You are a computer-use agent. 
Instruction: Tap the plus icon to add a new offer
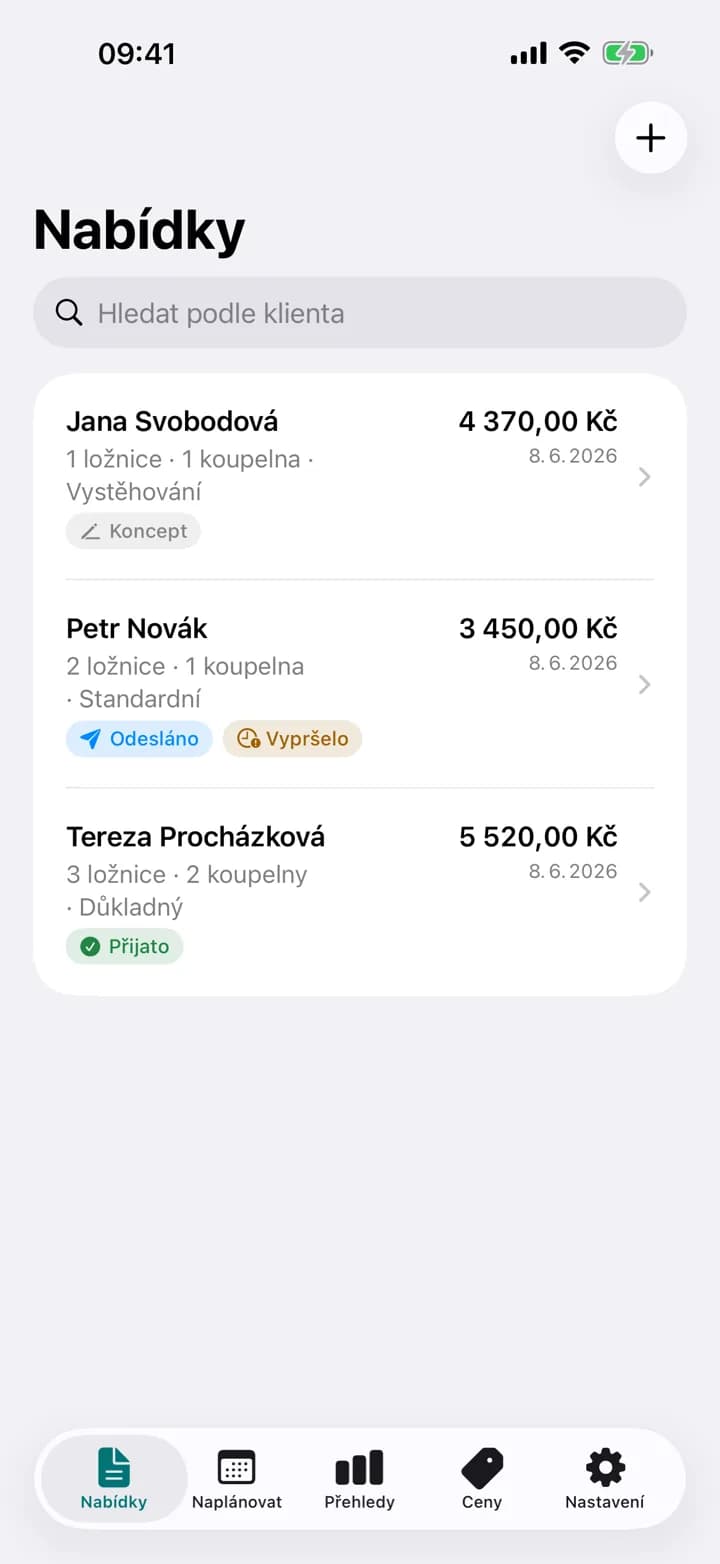tap(650, 138)
